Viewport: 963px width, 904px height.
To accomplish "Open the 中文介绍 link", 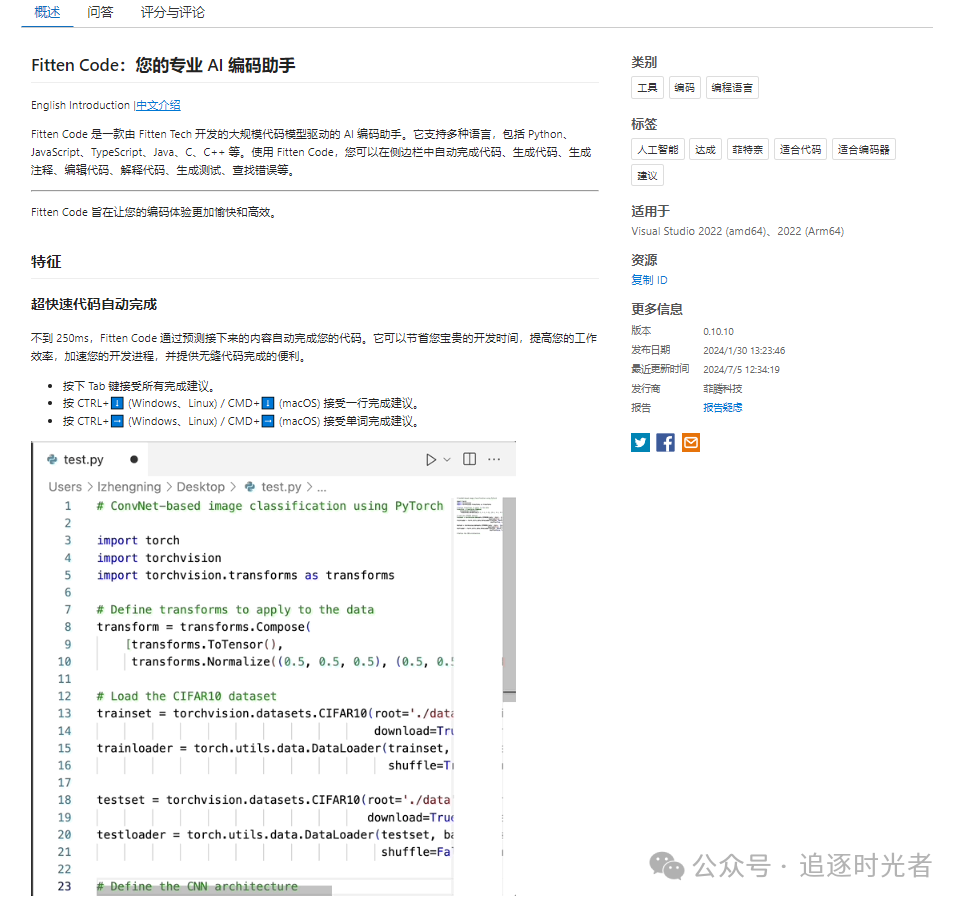I will click(x=158, y=105).
